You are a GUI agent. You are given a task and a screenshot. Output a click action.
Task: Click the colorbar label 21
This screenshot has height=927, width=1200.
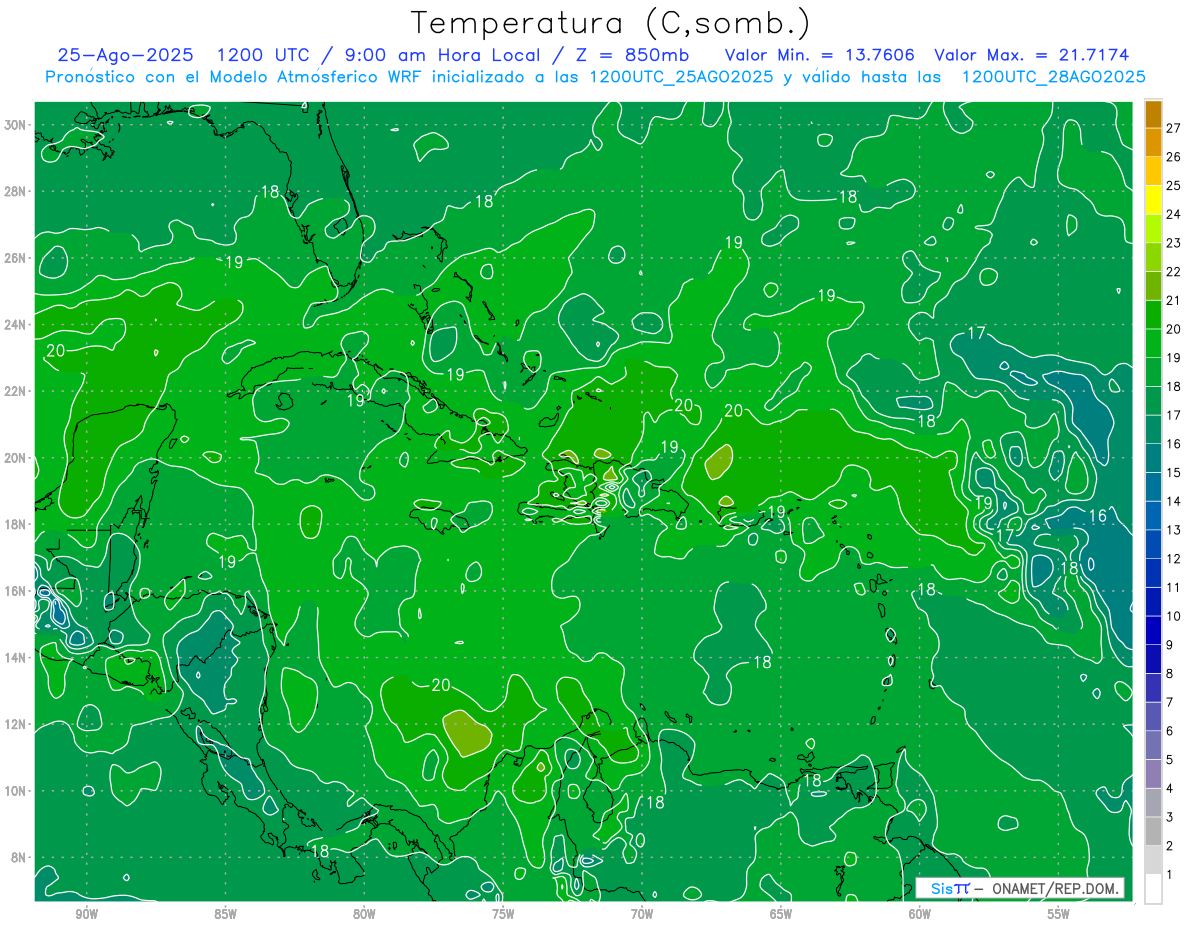[x=1174, y=300]
